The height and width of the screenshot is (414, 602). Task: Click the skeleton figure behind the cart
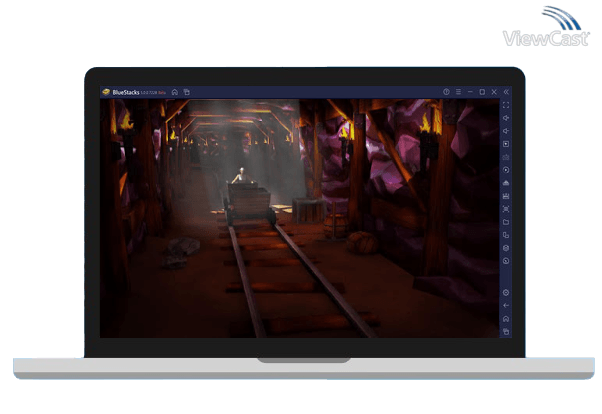pos(242,176)
